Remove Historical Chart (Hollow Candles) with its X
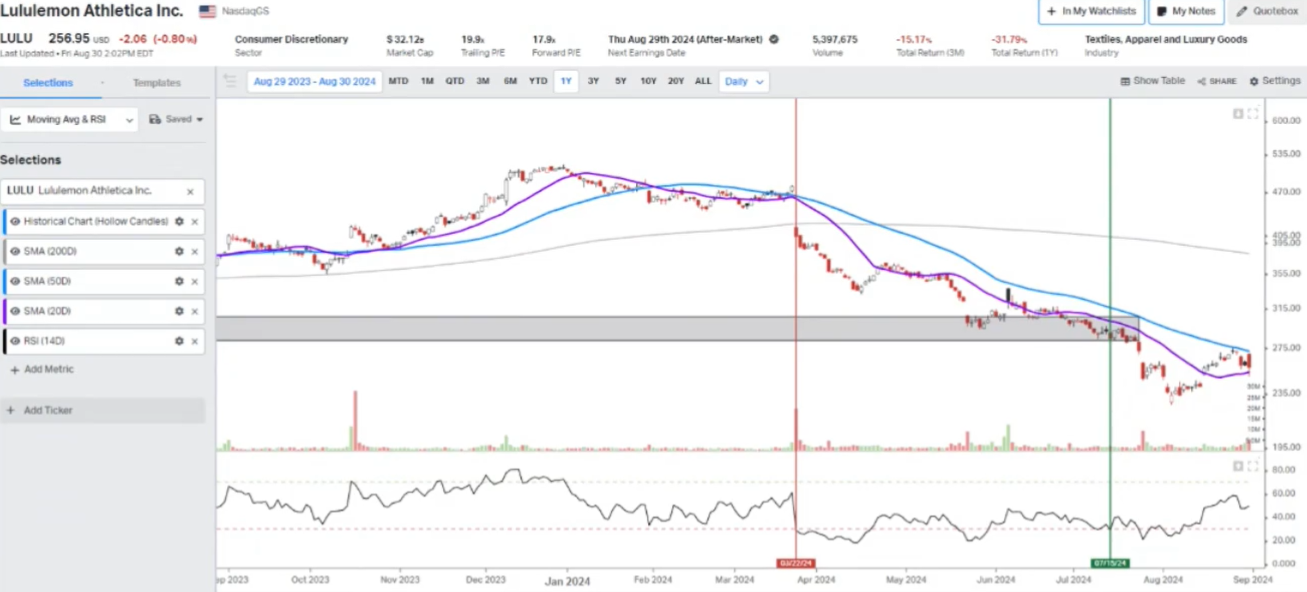The width and height of the screenshot is (1307, 592). [x=195, y=222]
